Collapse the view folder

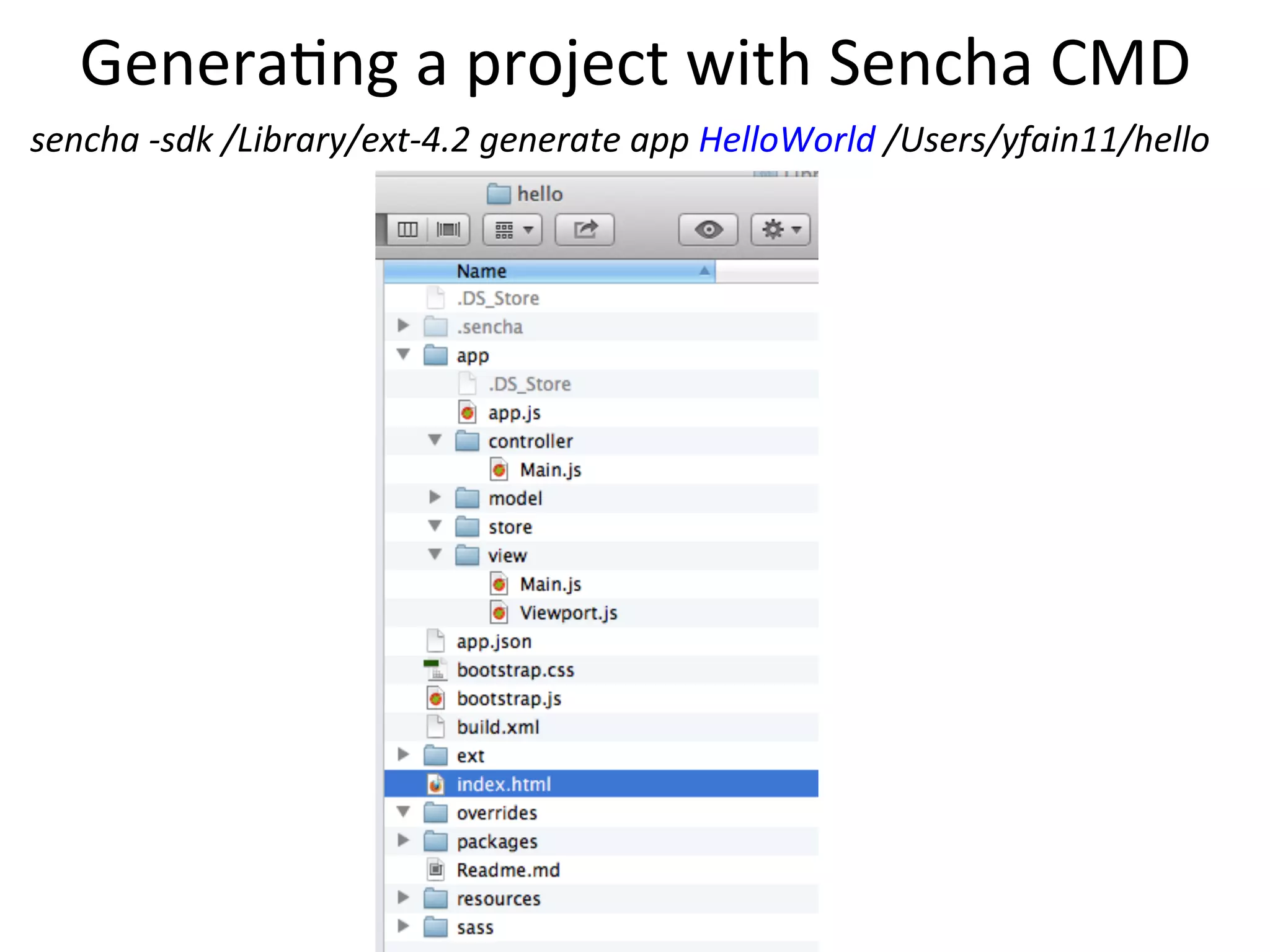[x=435, y=554]
